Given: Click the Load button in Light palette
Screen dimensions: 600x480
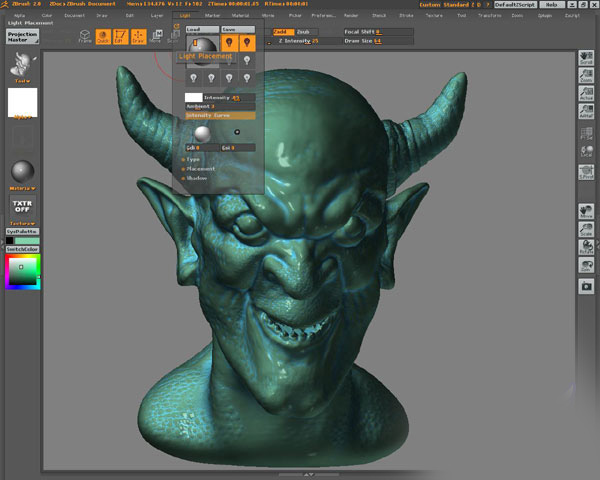Looking at the screenshot, I should click(202, 29).
